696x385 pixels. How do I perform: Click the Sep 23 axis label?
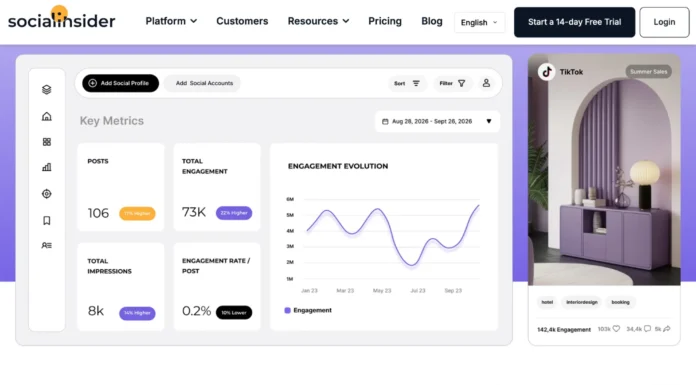tap(453, 290)
